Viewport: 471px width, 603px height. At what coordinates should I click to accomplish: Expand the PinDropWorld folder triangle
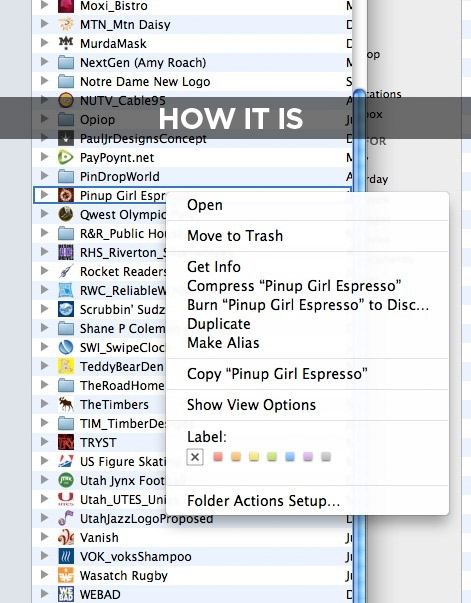pyautogui.click(x=45, y=176)
